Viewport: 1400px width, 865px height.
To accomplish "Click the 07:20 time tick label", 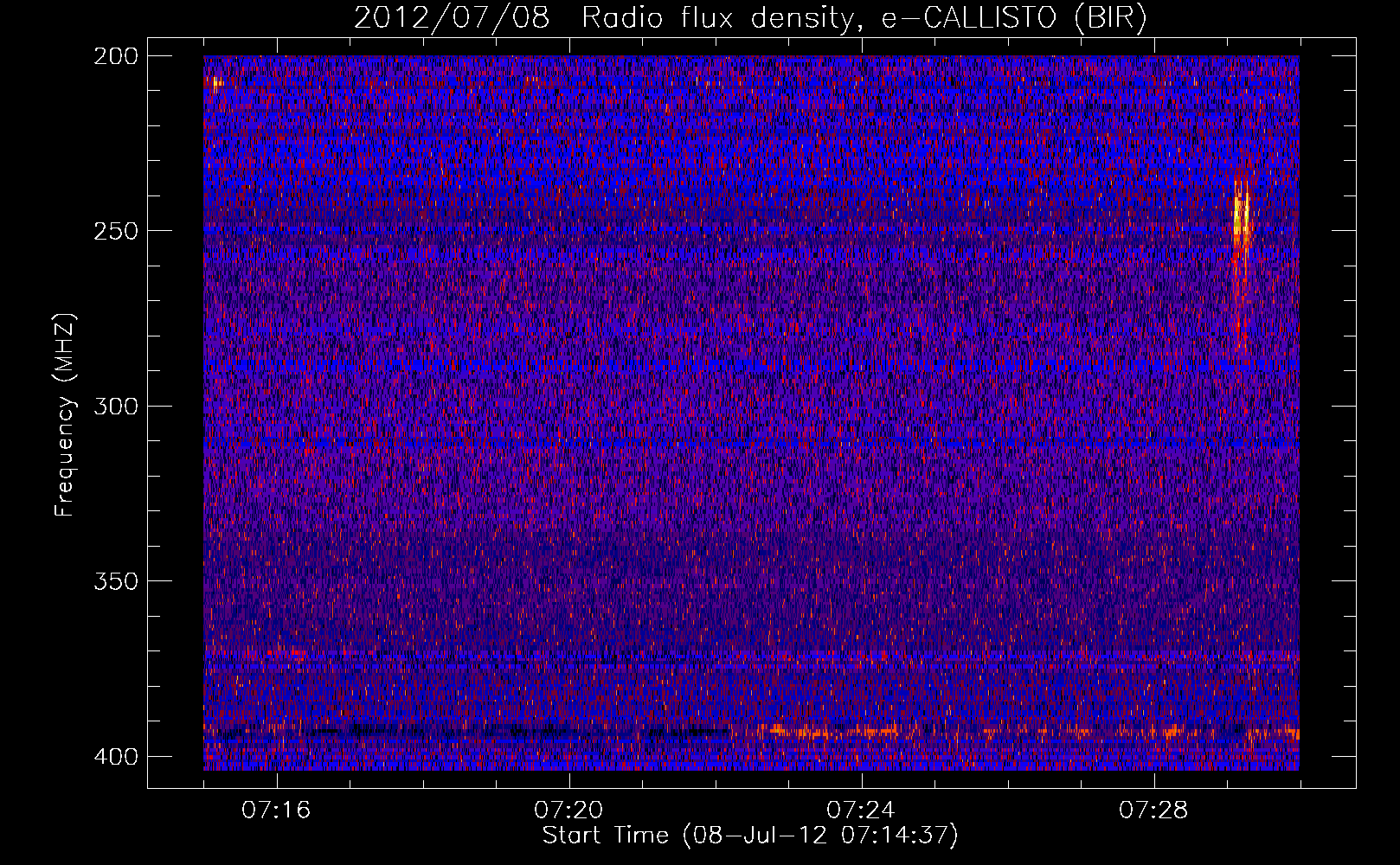I will coord(568,811).
